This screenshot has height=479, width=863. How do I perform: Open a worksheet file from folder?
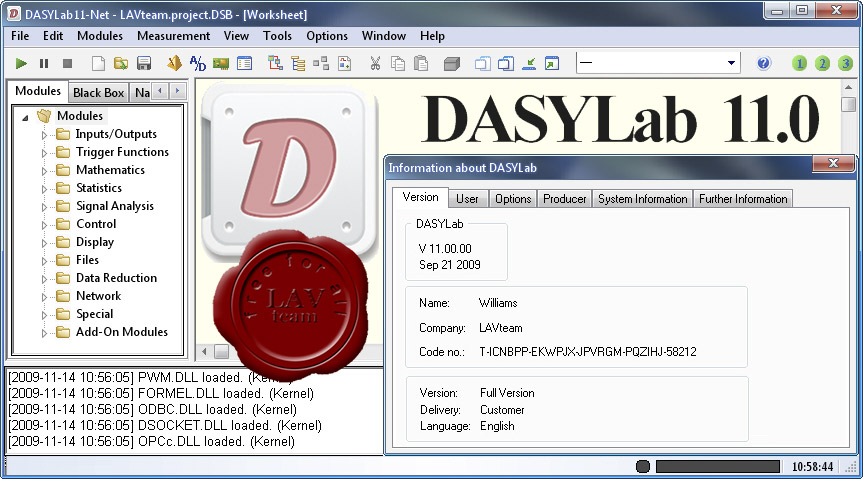coord(121,64)
